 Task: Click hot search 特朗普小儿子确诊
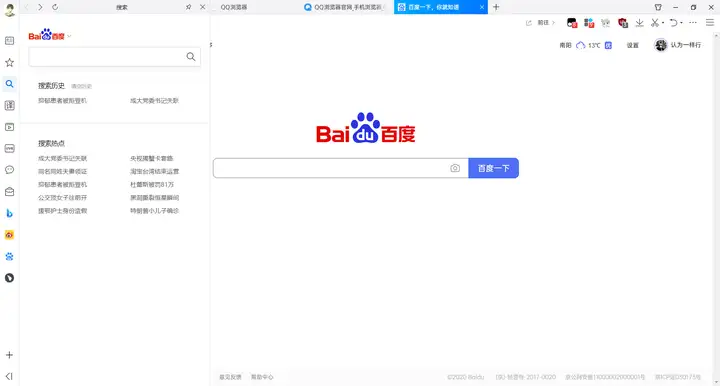click(x=154, y=211)
